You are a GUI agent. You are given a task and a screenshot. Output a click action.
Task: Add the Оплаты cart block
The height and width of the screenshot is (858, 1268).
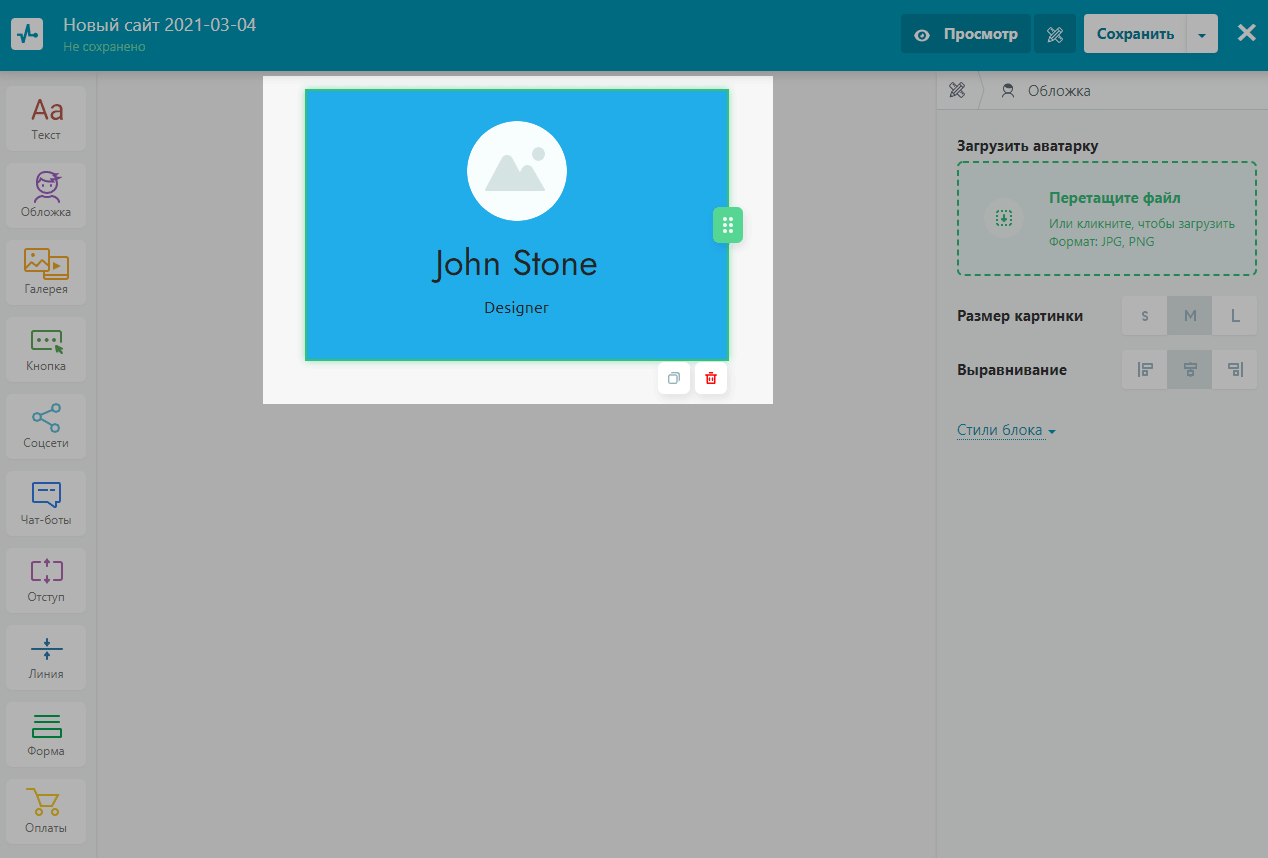pos(46,811)
